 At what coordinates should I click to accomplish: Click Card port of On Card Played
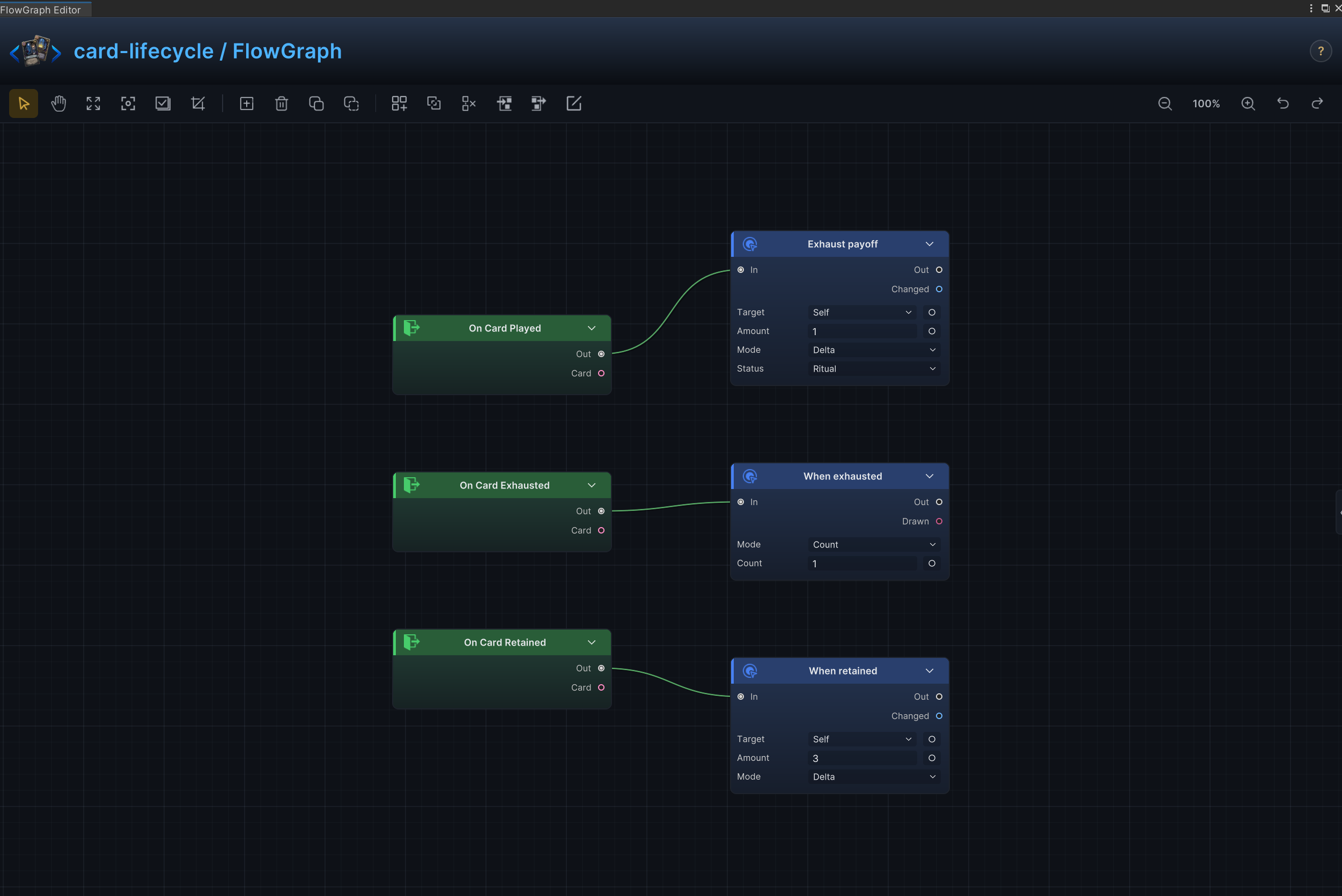coord(601,373)
